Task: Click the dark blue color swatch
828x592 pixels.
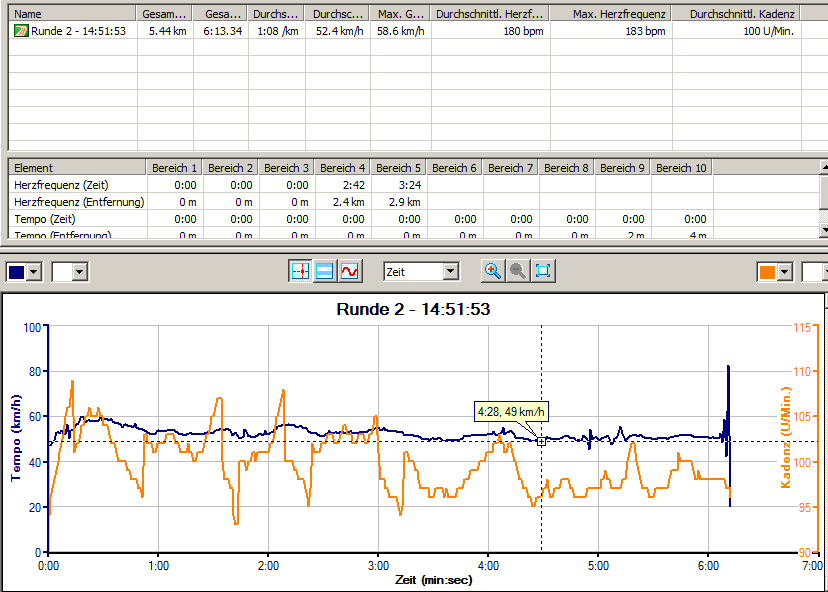Action: point(17,272)
